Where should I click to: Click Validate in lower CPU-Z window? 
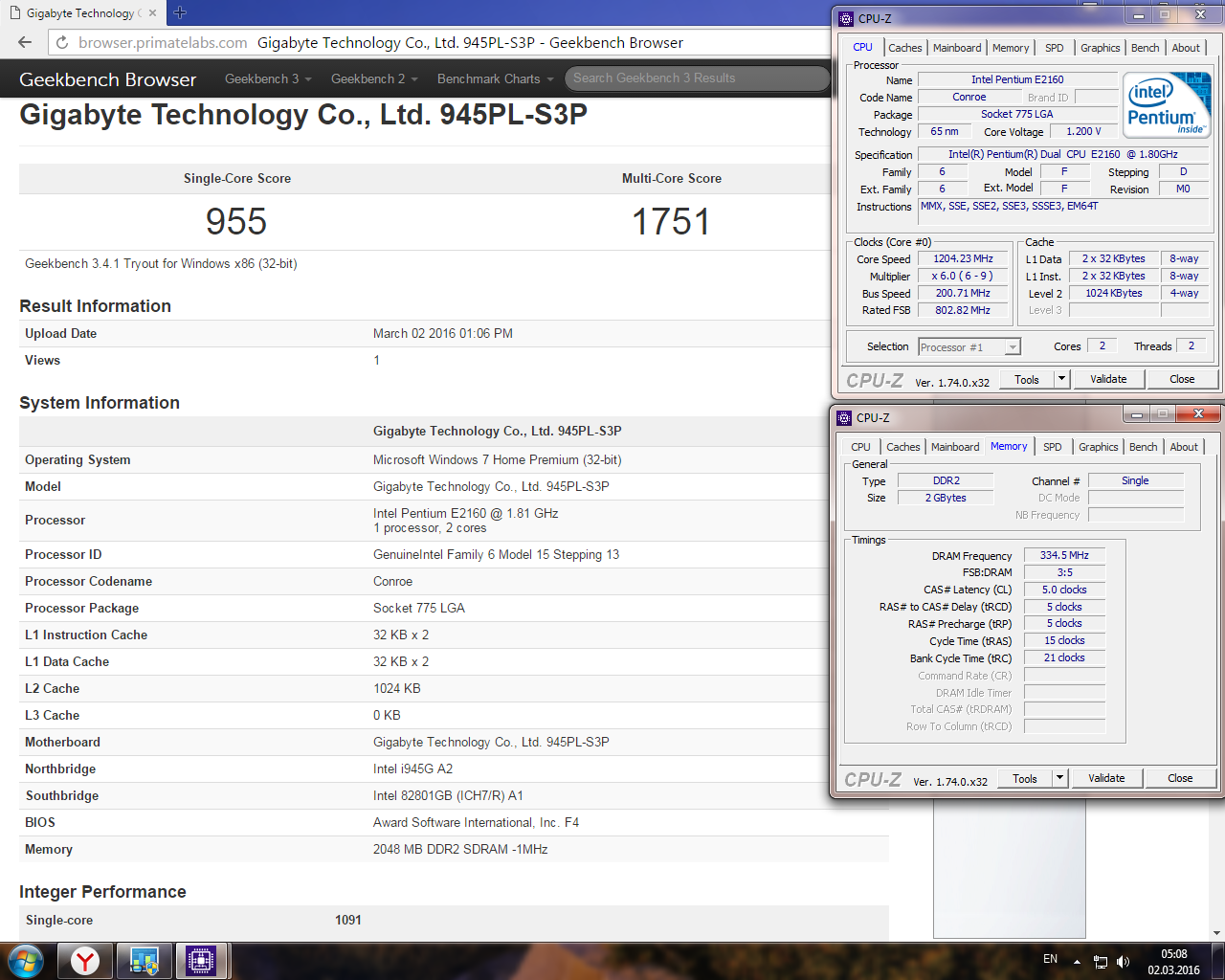pos(1106,778)
